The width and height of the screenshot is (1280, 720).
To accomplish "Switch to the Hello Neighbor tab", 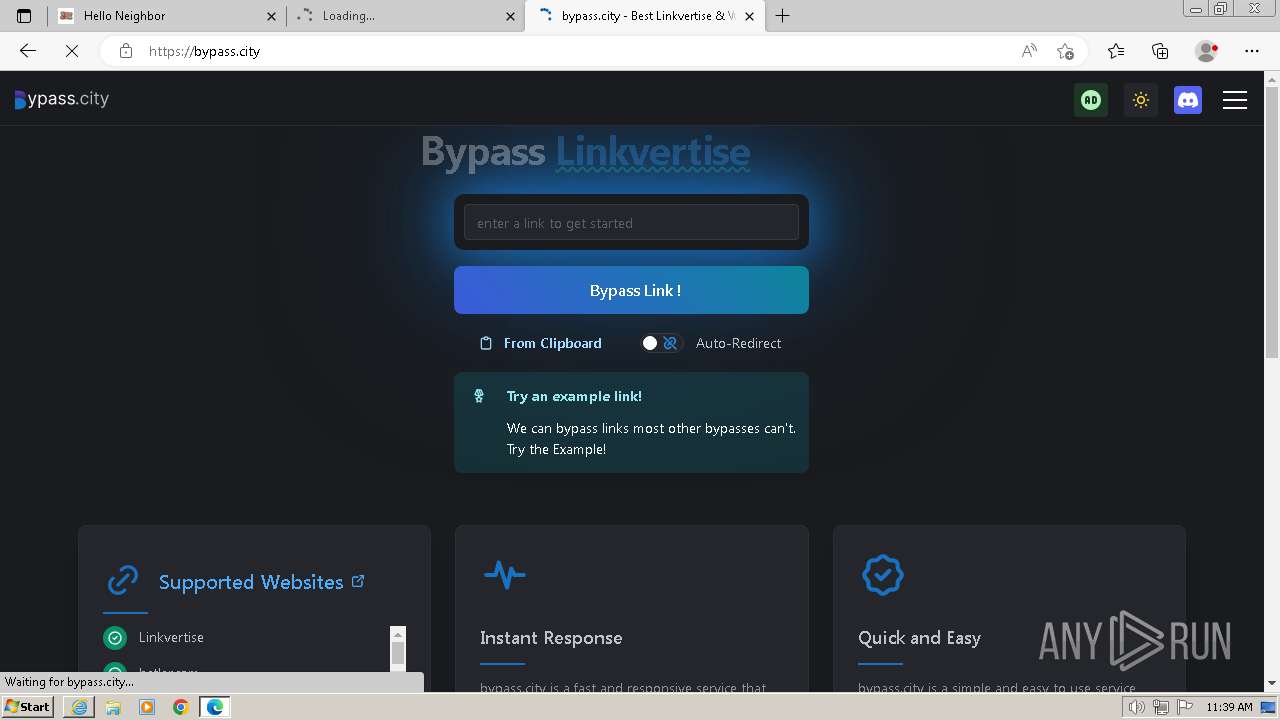I will 166,16.
